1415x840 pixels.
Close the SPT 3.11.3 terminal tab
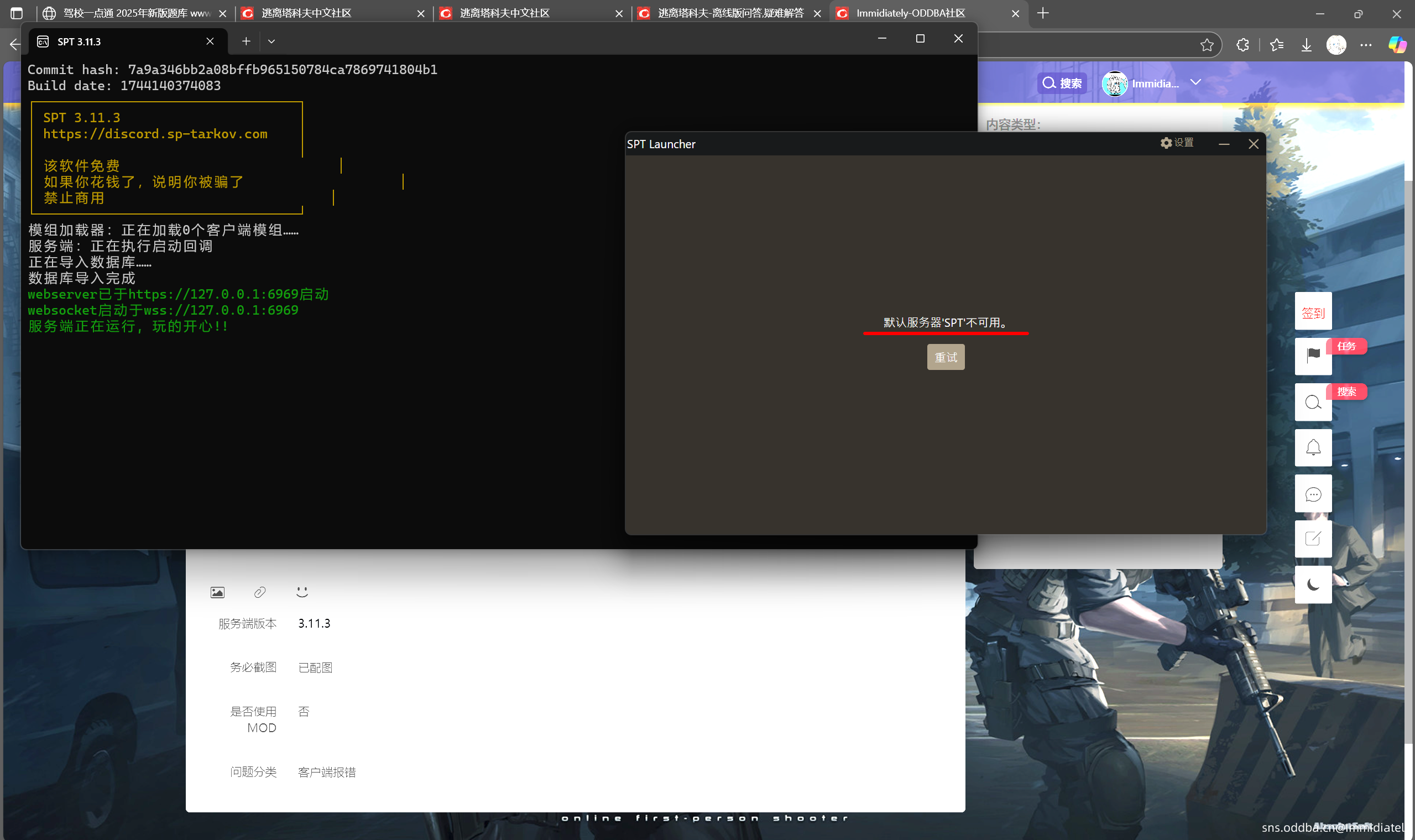point(210,41)
